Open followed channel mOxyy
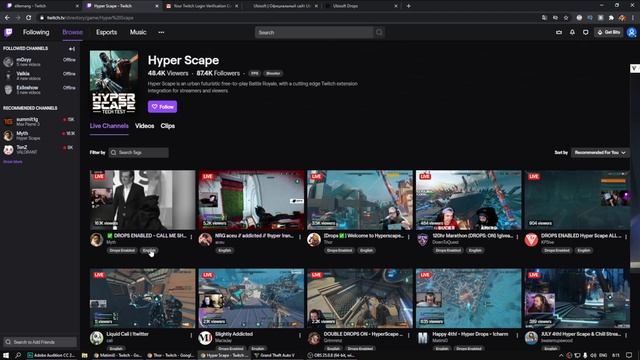 point(40,62)
